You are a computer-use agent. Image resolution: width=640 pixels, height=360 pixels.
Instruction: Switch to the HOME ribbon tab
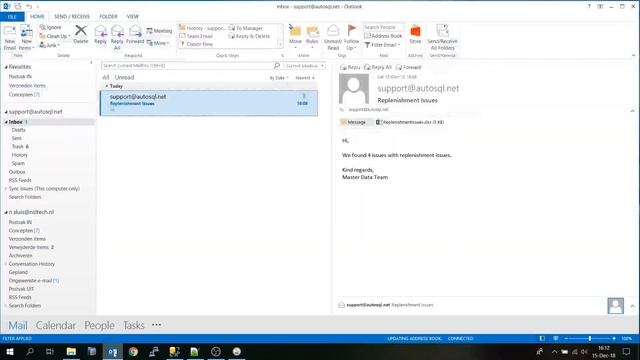point(37,17)
